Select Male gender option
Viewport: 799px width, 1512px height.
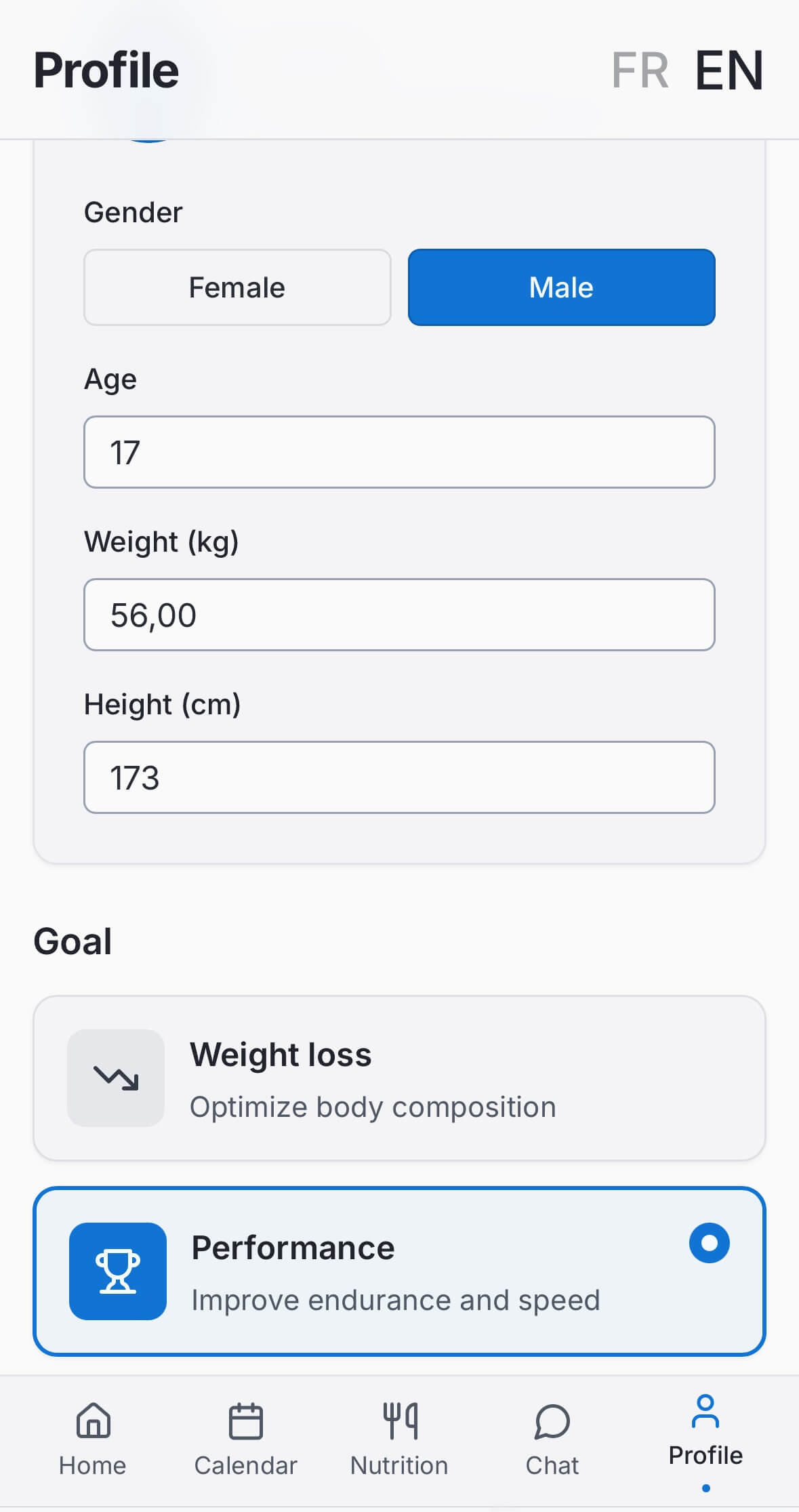[x=561, y=287]
